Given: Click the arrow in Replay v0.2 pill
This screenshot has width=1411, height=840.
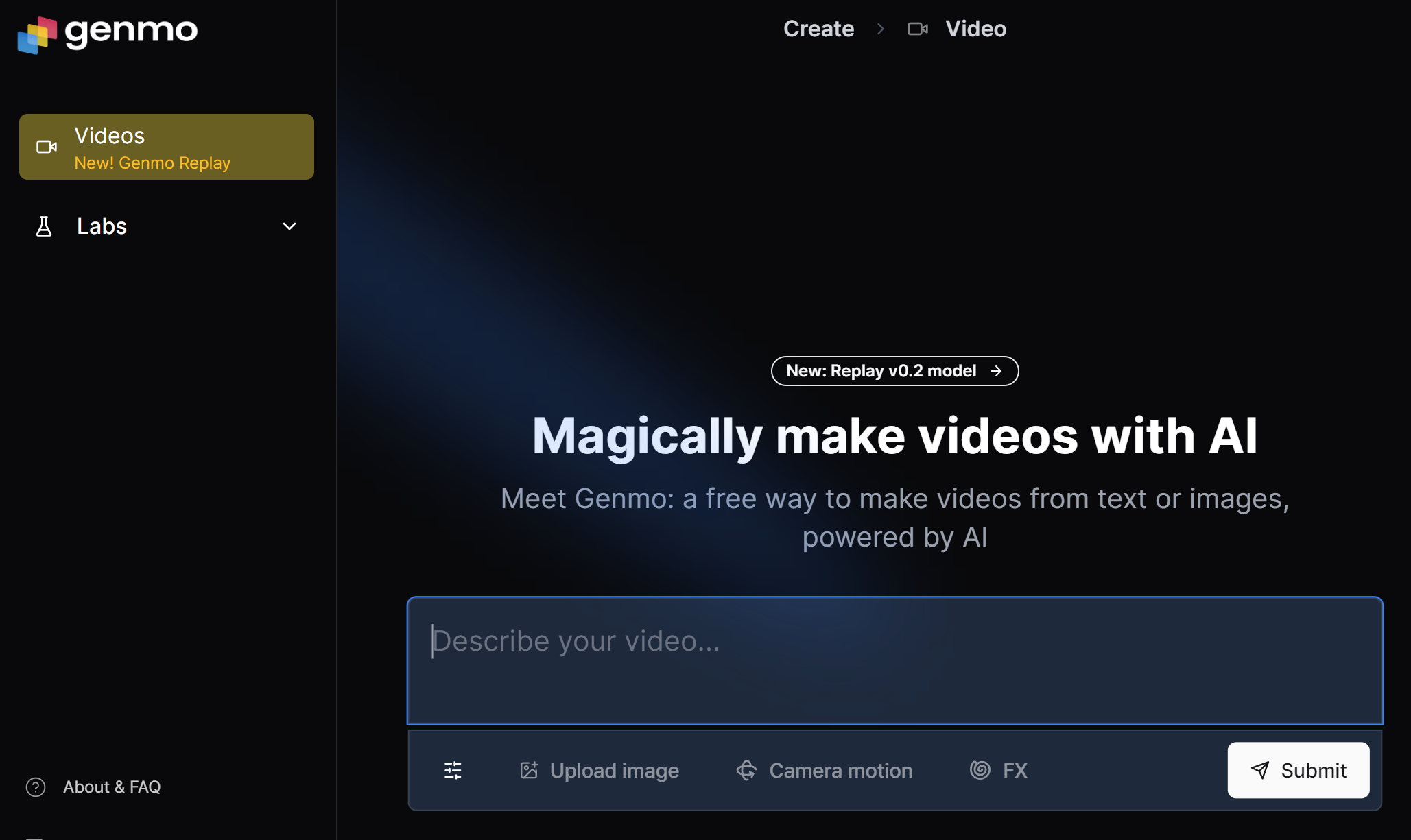Looking at the screenshot, I should 996,371.
